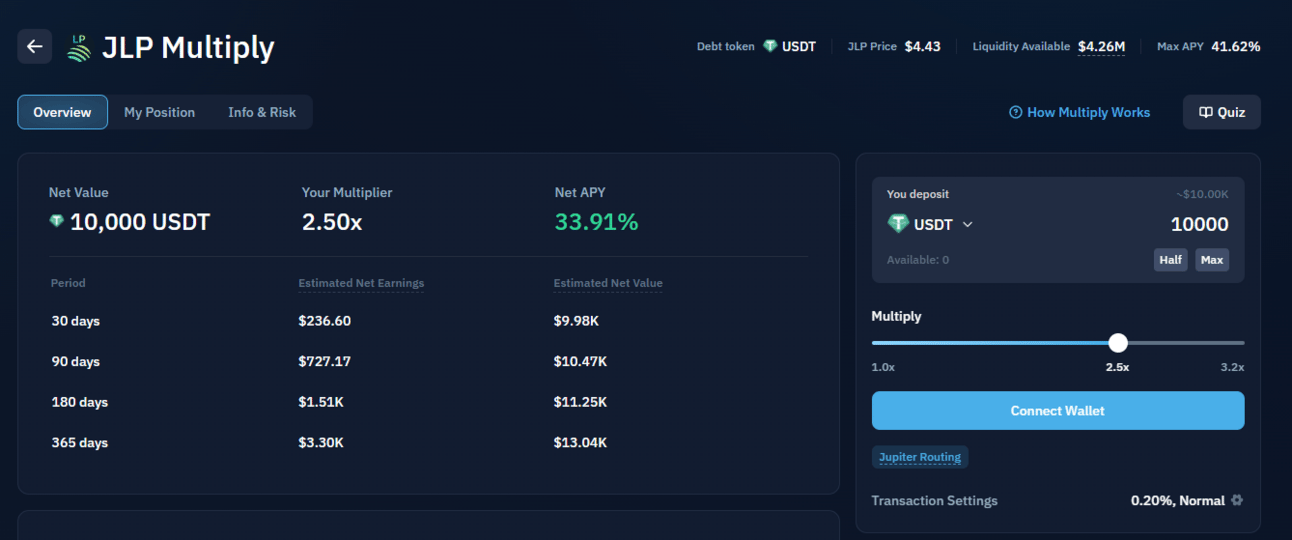Viewport: 1292px width, 540px height.
Task: Click the question mark help icon
Action: [1015, 112]
